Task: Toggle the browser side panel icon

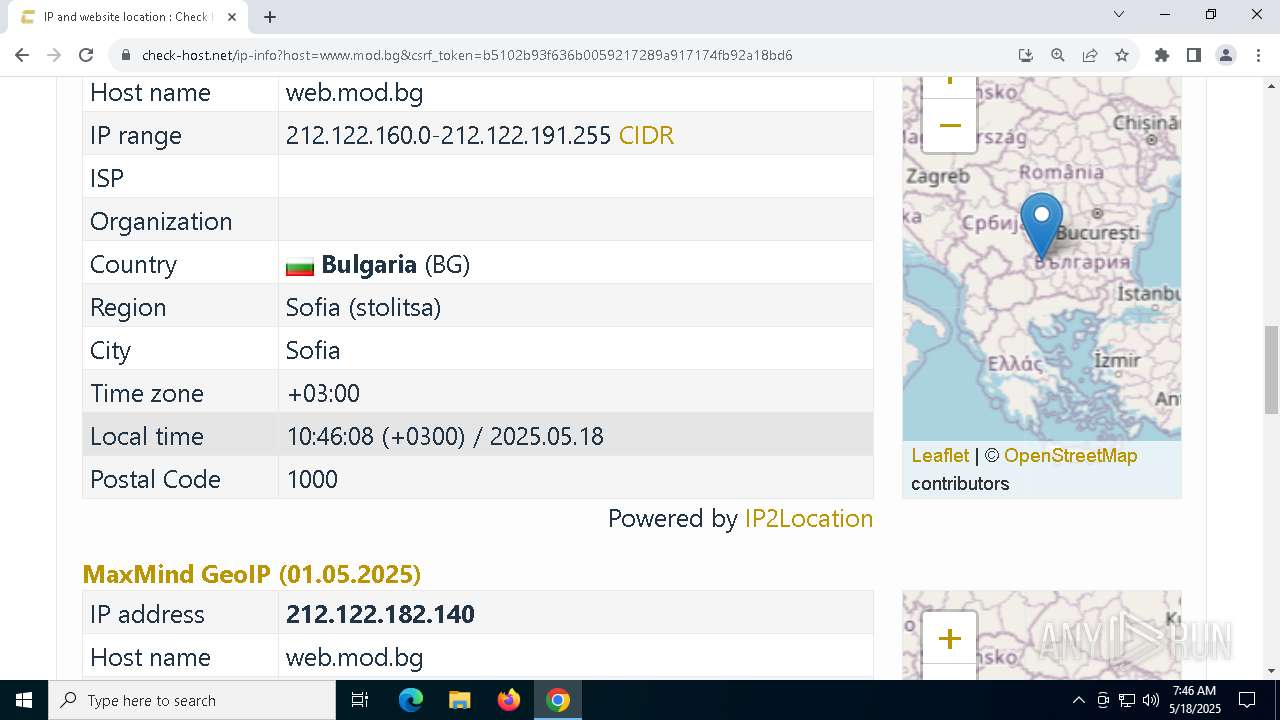Action: tap(1193, 55)
